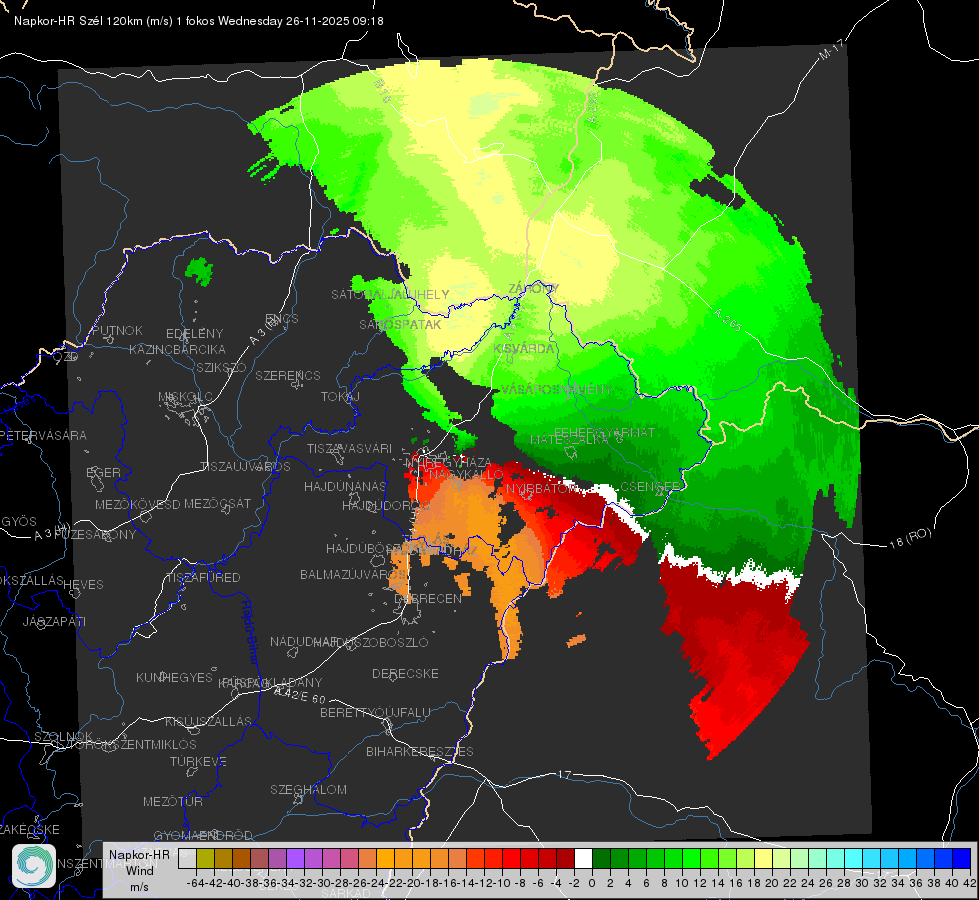Image resolution: width=979 pixels, height=900 pixels.
Task: Click the BALMAZÚJVÁROS label
Action: (353, 574)
